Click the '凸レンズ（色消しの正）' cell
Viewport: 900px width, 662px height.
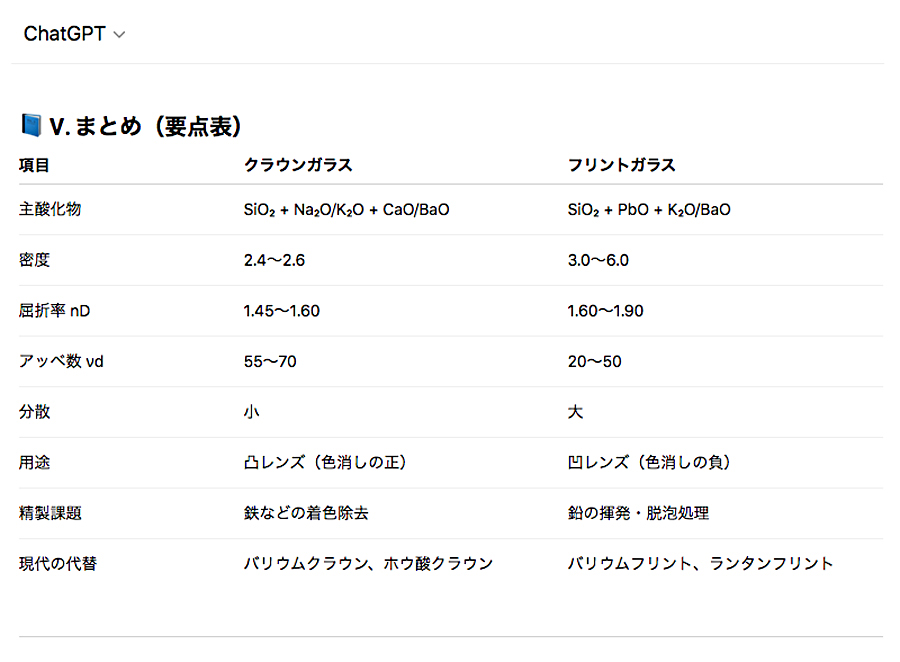pyautogui.click(x=325, y=463)
